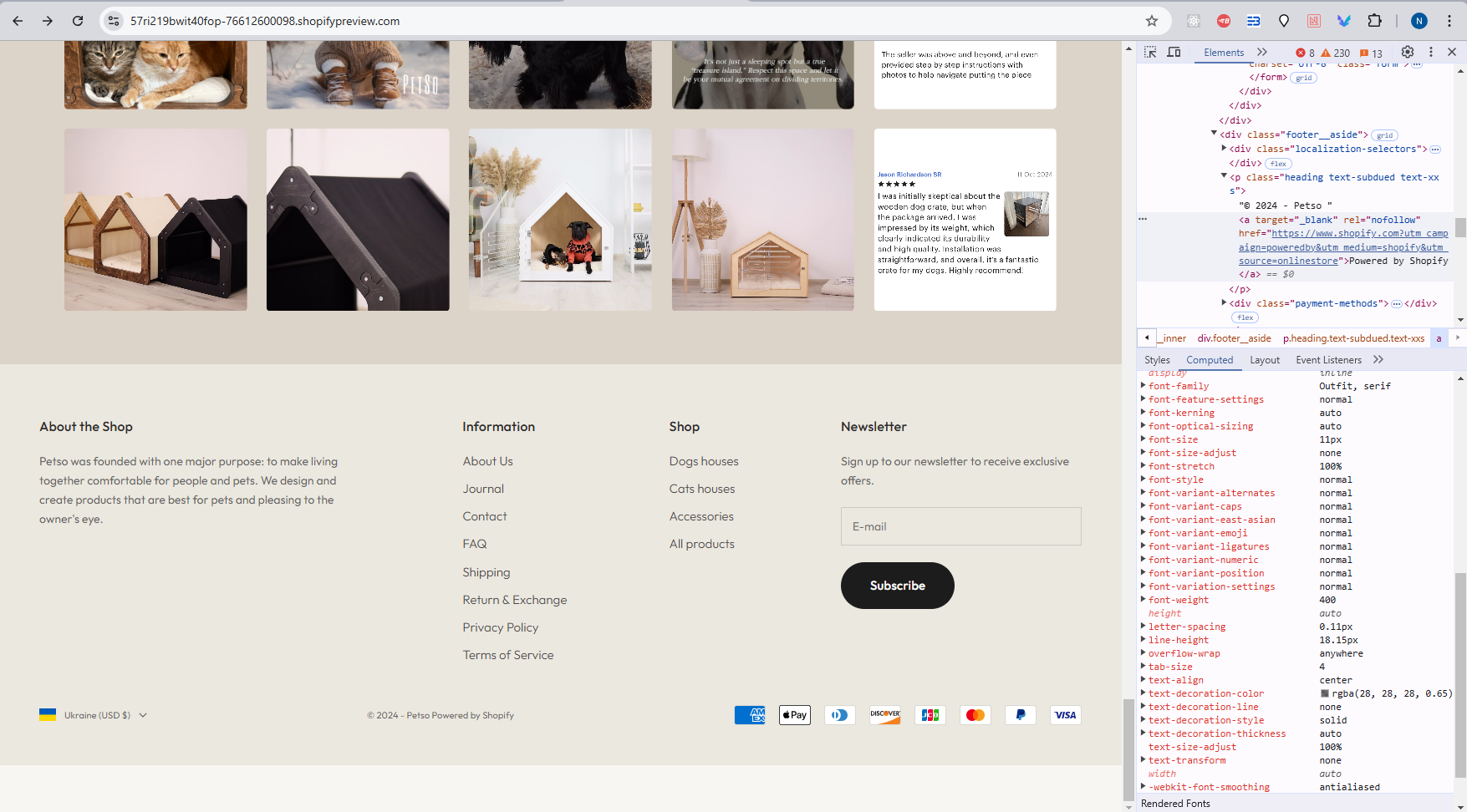Select p.heading.text-subdued.text-xxs breadcrumb
Screen dimensions: 1467x812
click(1353, 338)
